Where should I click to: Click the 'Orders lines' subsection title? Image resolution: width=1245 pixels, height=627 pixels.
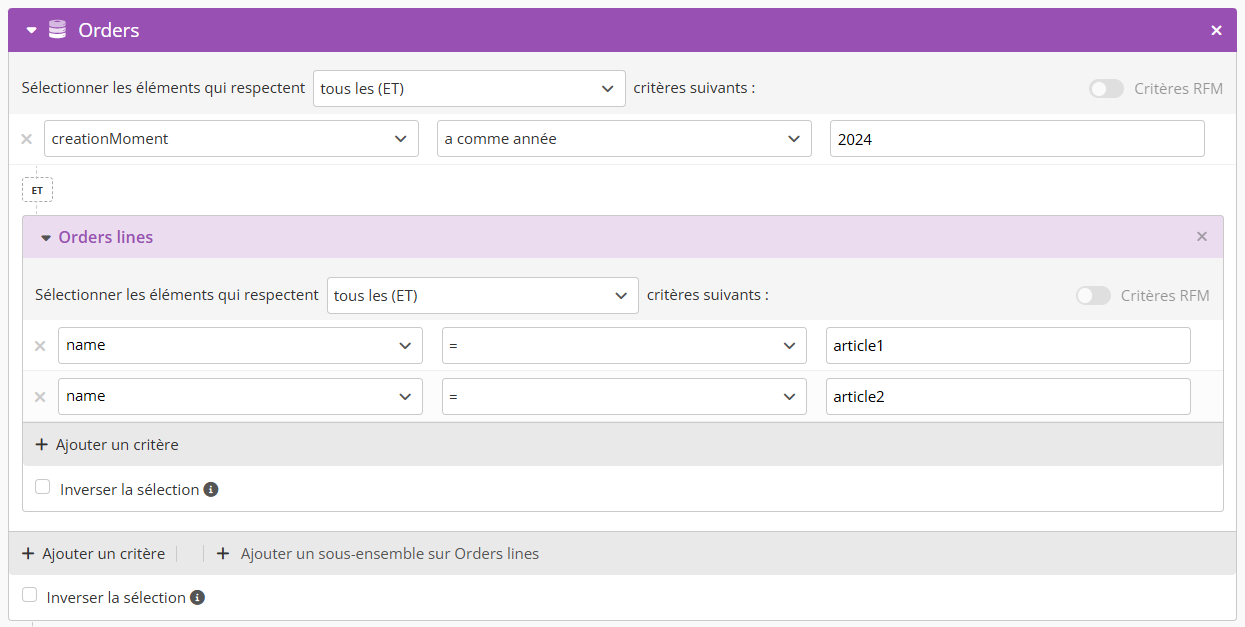pyautogui.click(x=106, y=237)
